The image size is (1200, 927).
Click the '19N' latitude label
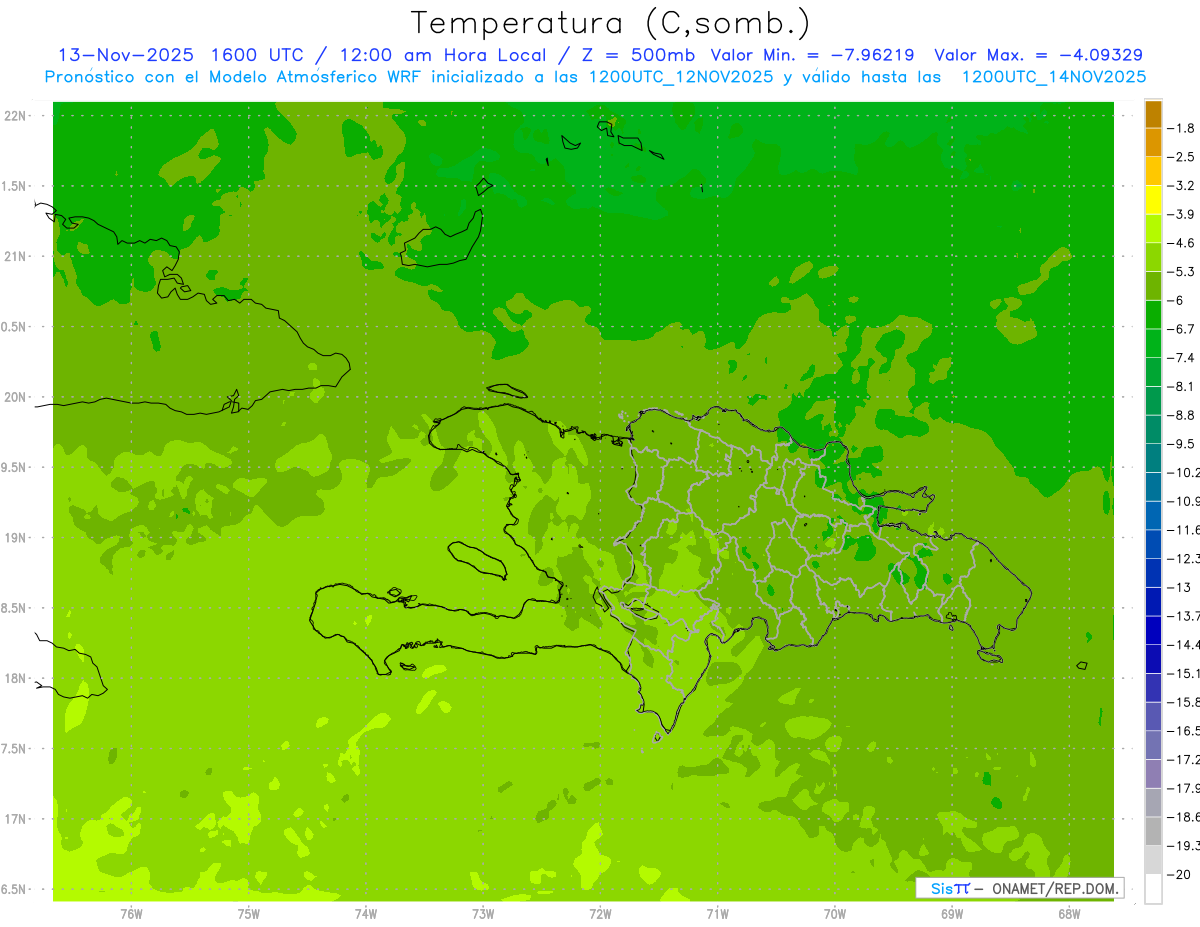click(16, 538)
